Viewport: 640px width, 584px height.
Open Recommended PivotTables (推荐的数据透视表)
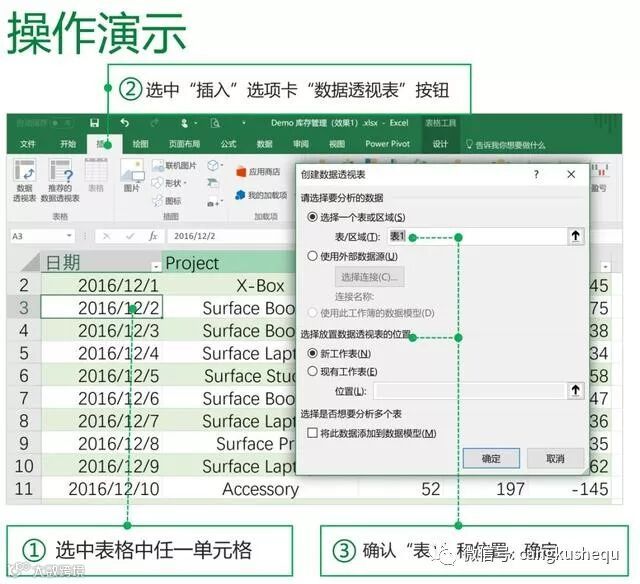[60, 180]
